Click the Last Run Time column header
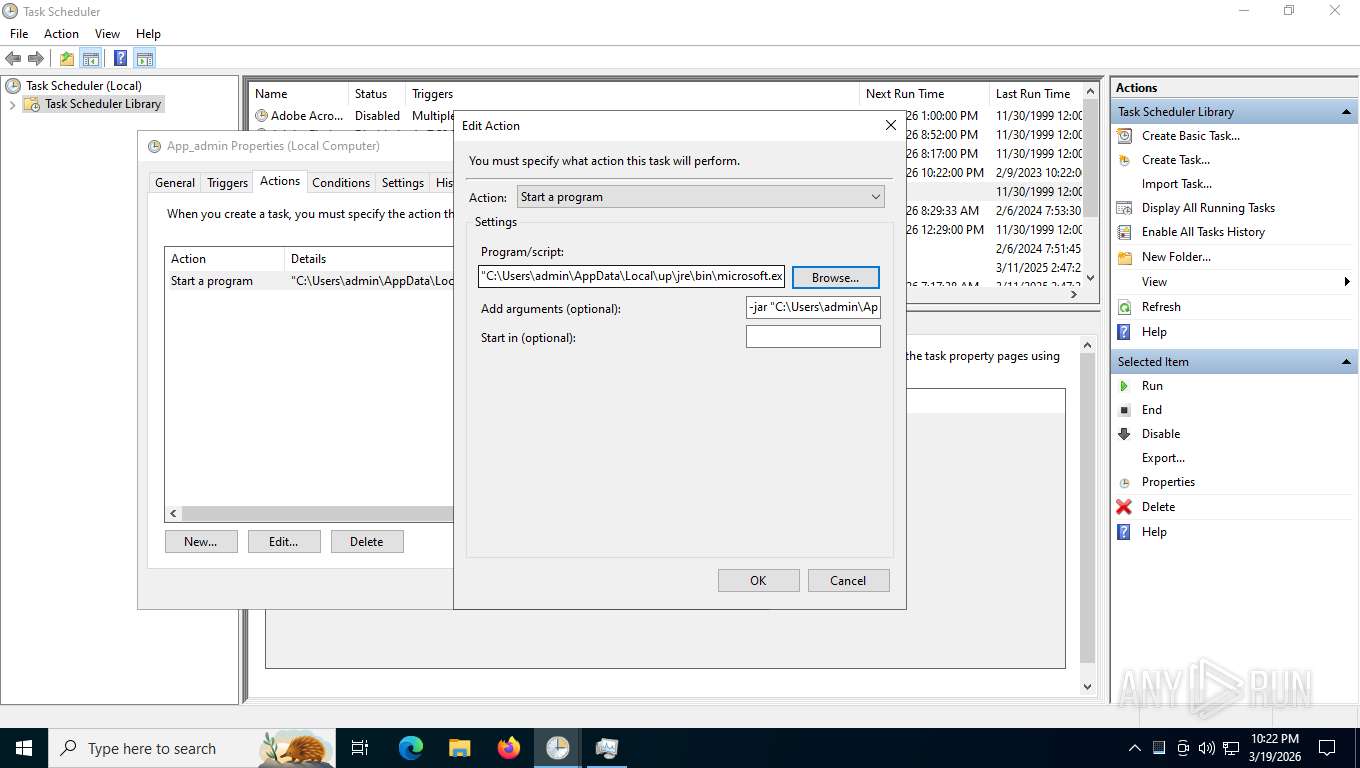The width and height of the screenshot is (1360, 768). [1035, 94]
